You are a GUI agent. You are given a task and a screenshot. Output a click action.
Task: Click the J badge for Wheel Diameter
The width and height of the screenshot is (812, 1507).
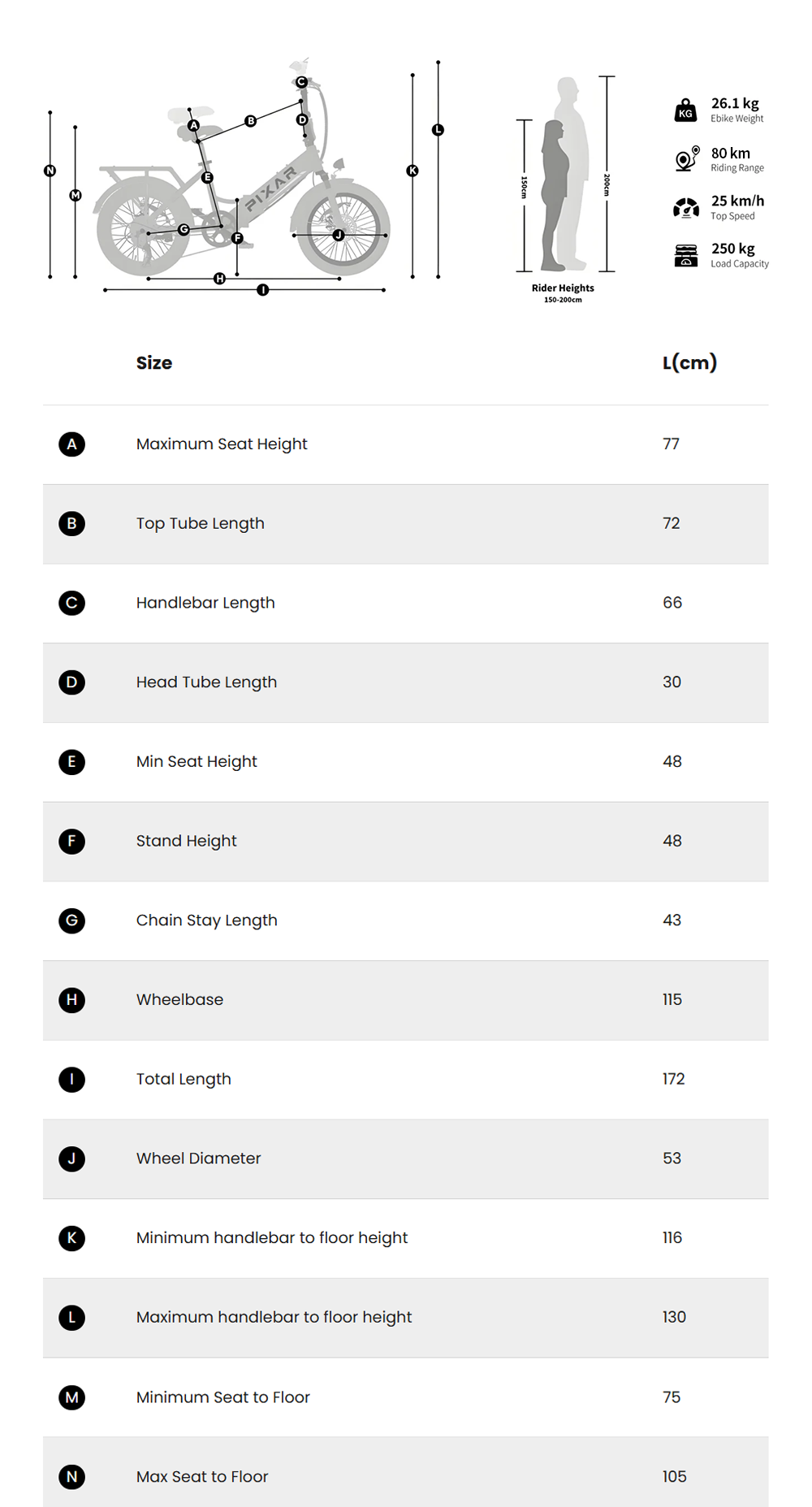(x=72, y=1158)
